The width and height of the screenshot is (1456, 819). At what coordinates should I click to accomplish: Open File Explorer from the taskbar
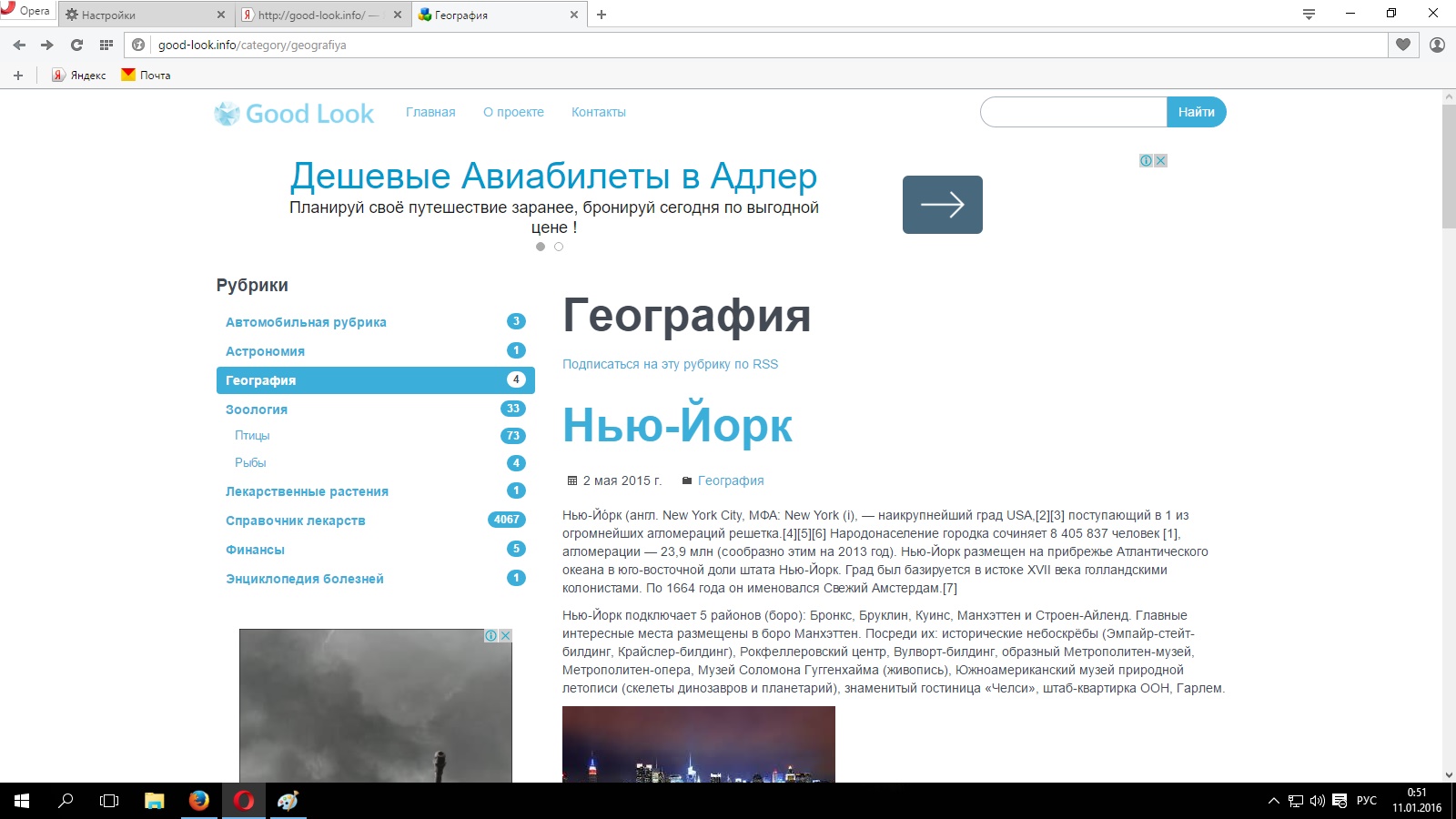point(155,801)
